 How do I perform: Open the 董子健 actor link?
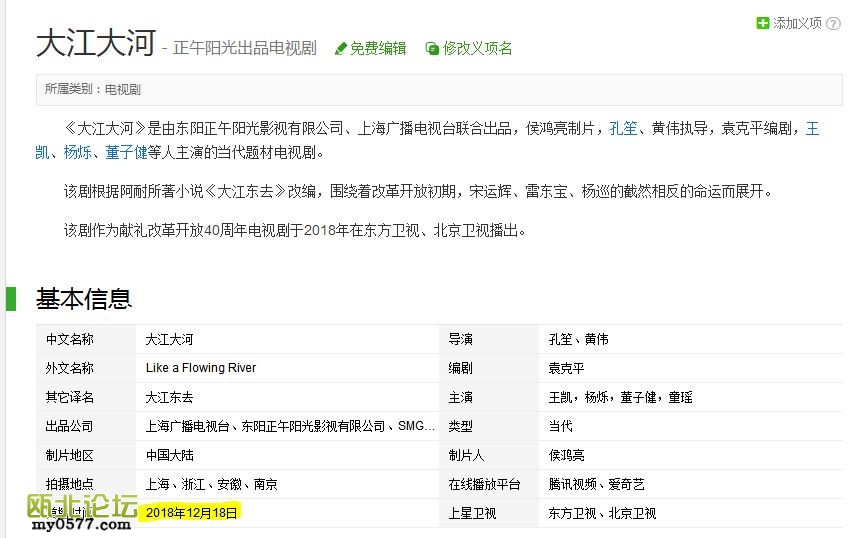(126, 153)
